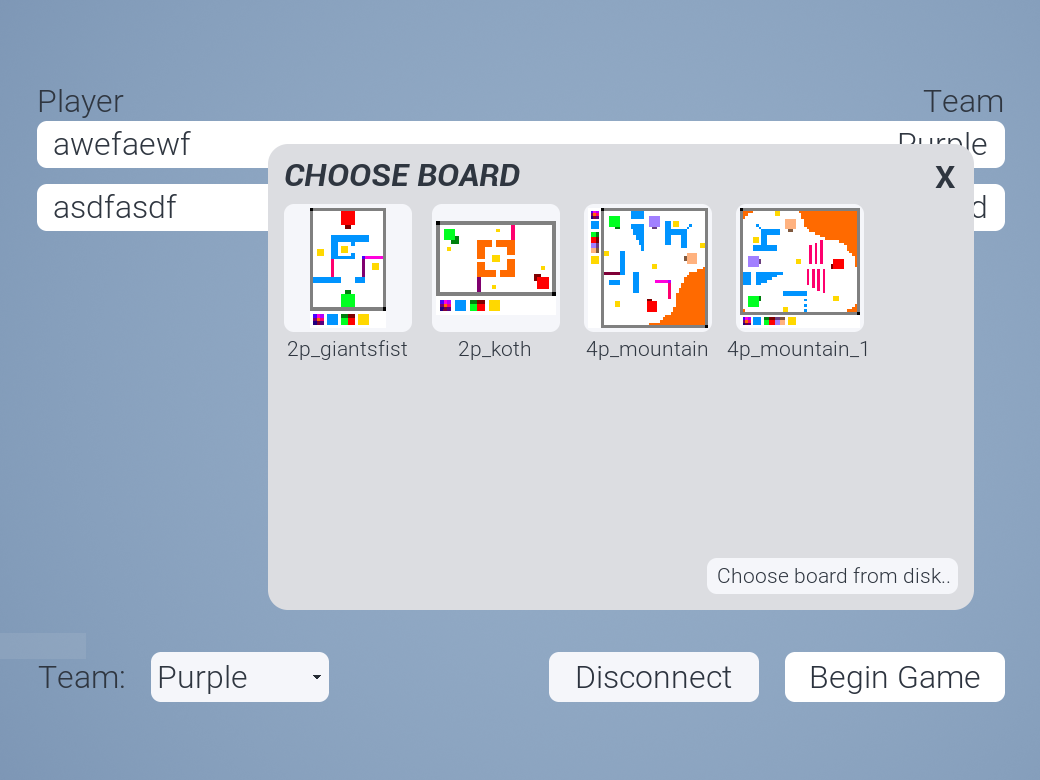Click the 2p_giantsfist label text
This screenshot has height=780, width=1040.
coord(347,349)
